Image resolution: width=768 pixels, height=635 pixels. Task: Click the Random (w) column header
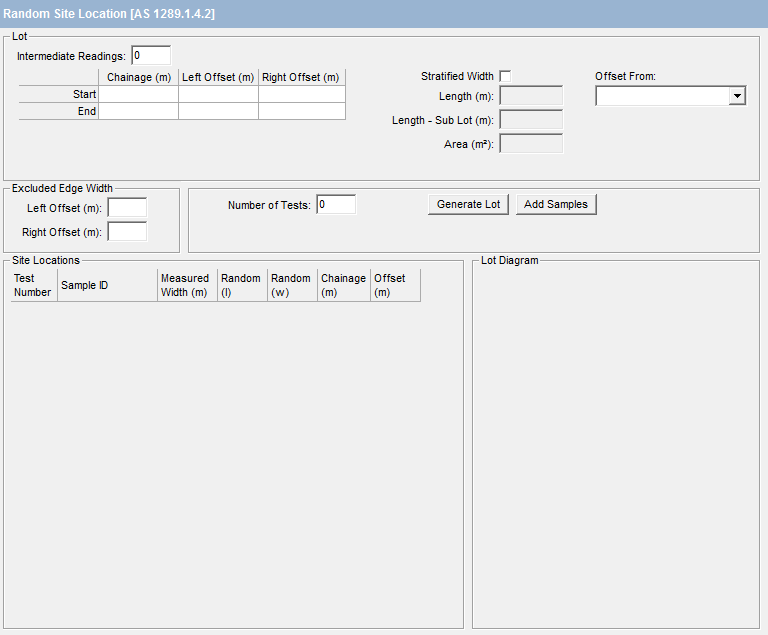pos(292,285)
